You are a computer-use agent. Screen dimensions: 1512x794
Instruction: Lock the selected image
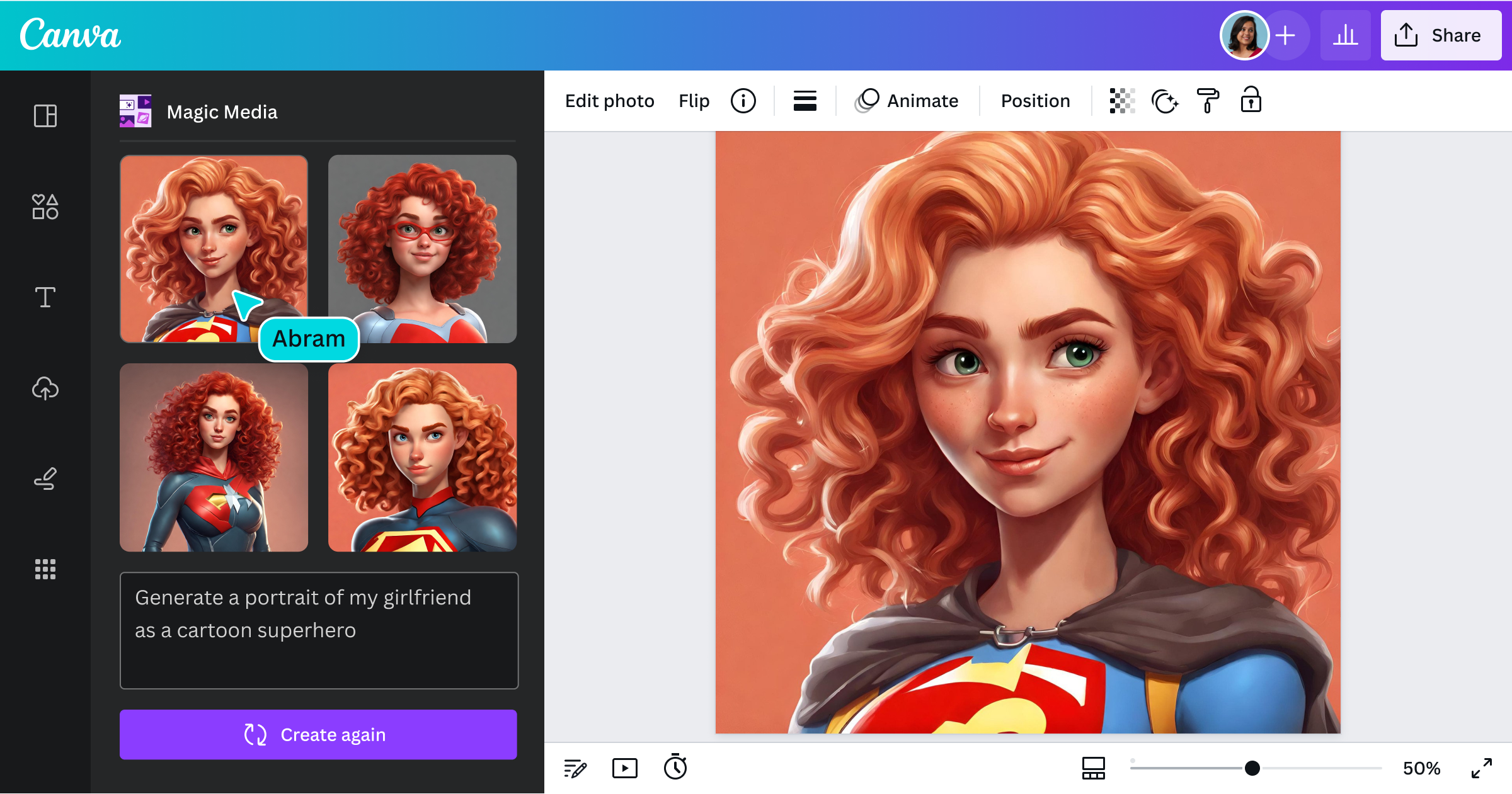click(1251, 100)
